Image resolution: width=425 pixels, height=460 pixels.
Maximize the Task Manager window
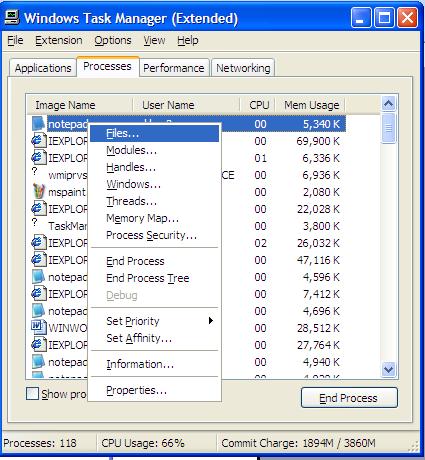tap(384, 17)
